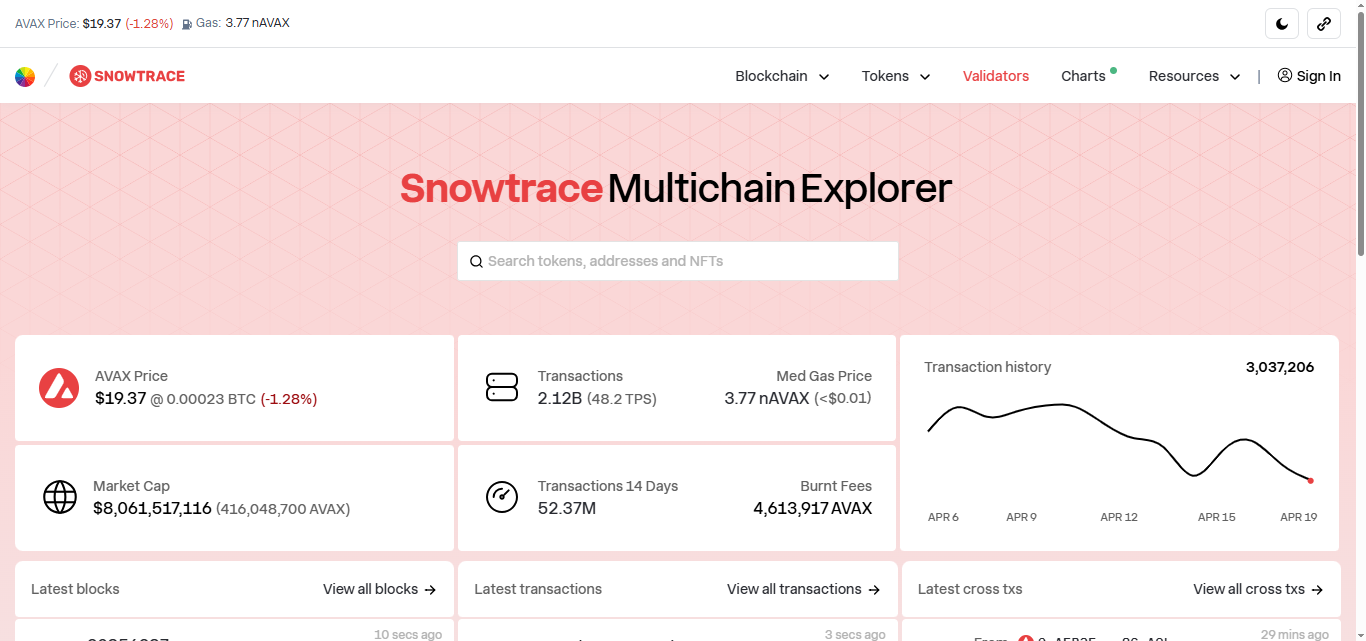Click the (48.2 TPS) text
Screen dimensions: 1366x641
tap(622, 398)
